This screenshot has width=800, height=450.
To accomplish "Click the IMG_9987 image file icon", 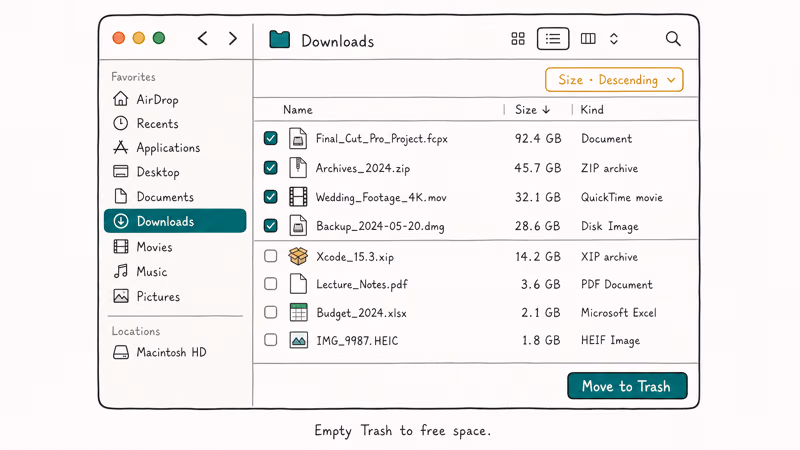I will (298, 340).
